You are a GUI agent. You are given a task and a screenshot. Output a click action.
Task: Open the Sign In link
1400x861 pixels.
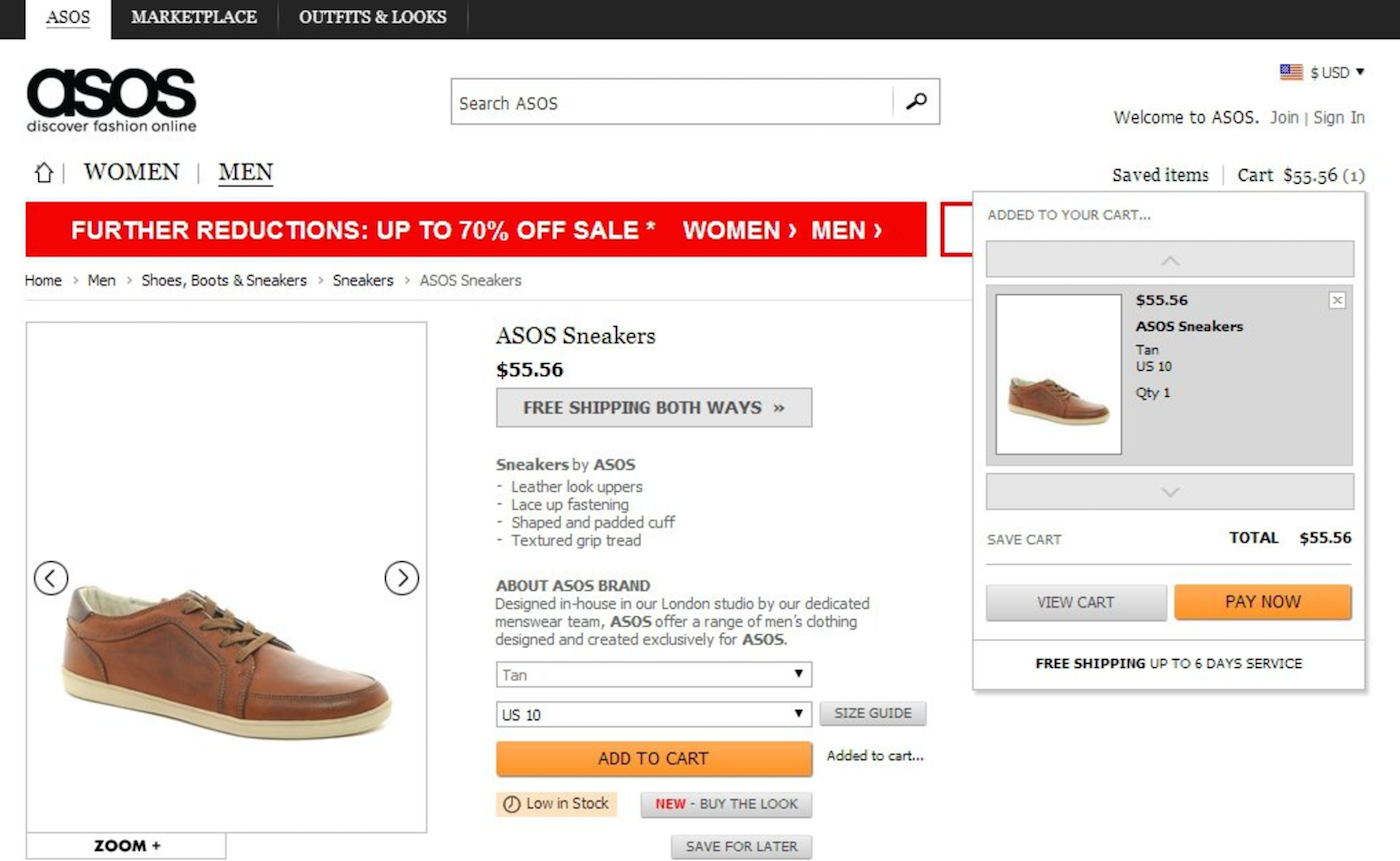point(1338,118)
